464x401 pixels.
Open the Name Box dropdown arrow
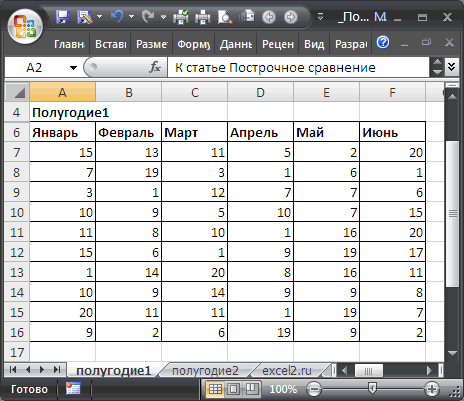coord(73,68)
